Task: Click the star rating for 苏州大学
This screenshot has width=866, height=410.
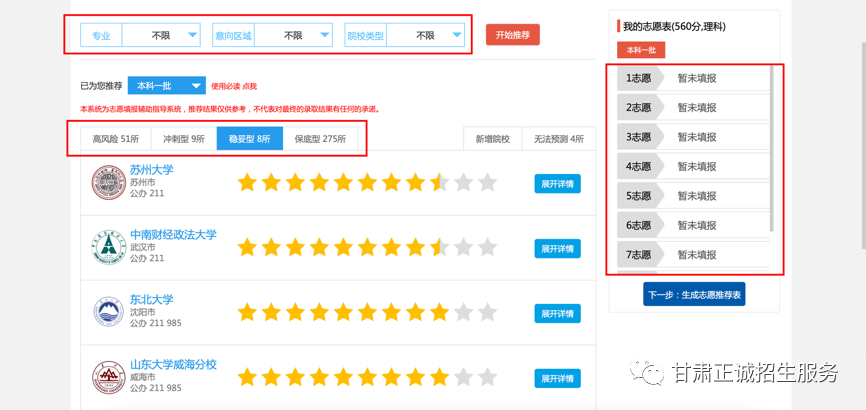Action: (x=366, y=183)
